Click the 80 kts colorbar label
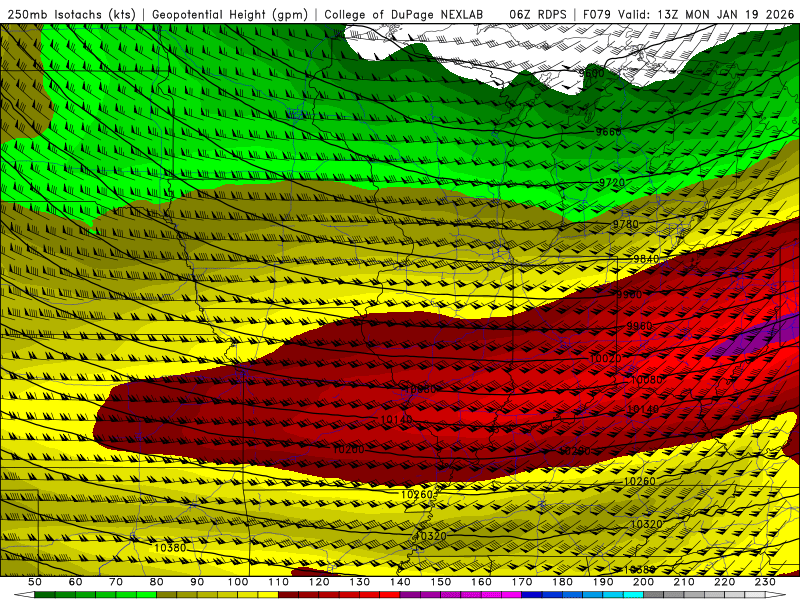 157,582
